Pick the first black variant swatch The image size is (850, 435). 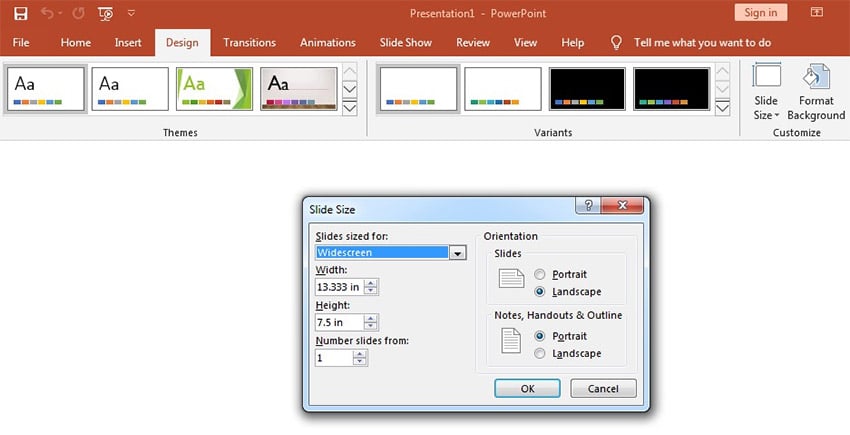587,89
